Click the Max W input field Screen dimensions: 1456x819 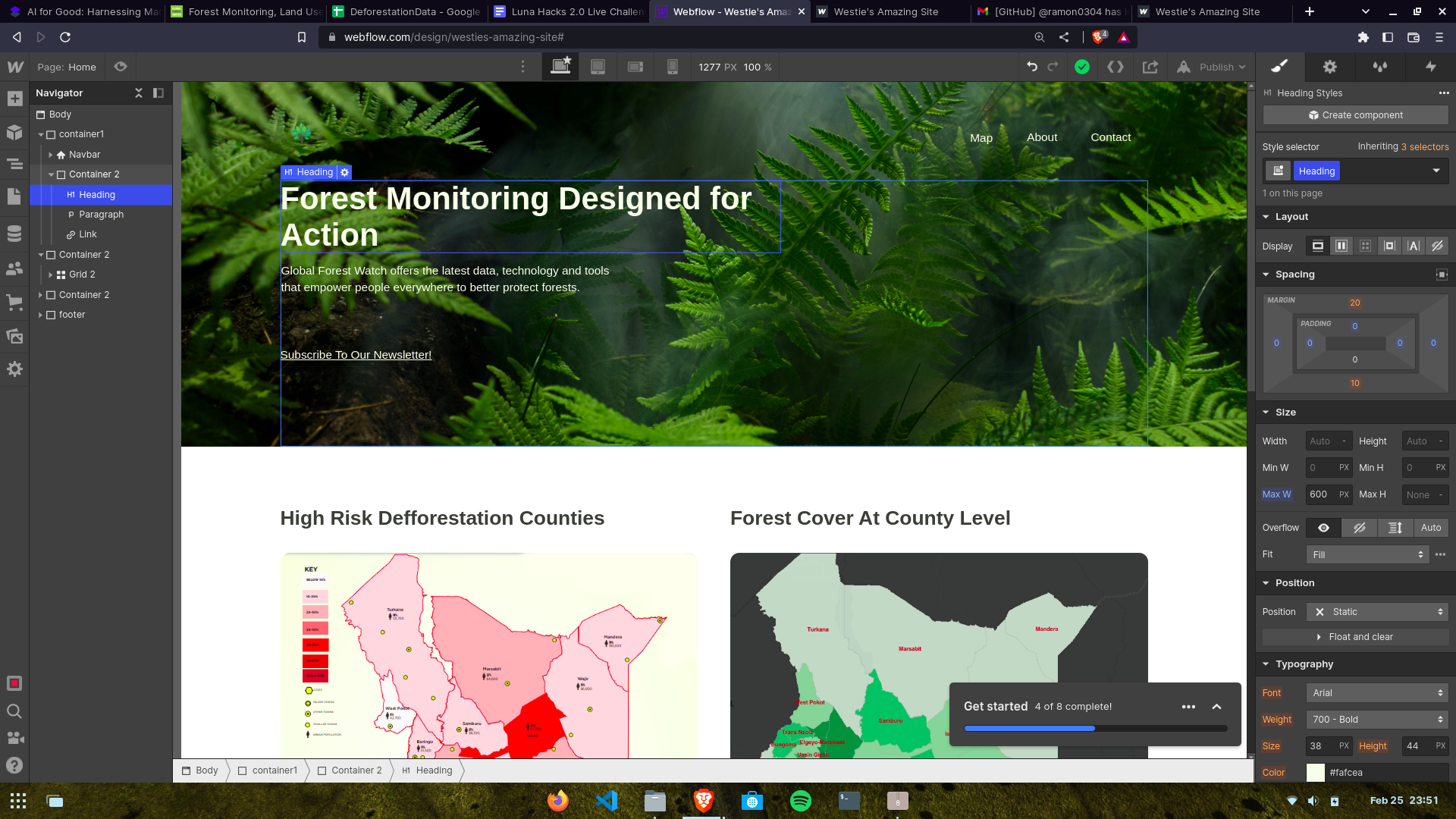pos(1319,494)
